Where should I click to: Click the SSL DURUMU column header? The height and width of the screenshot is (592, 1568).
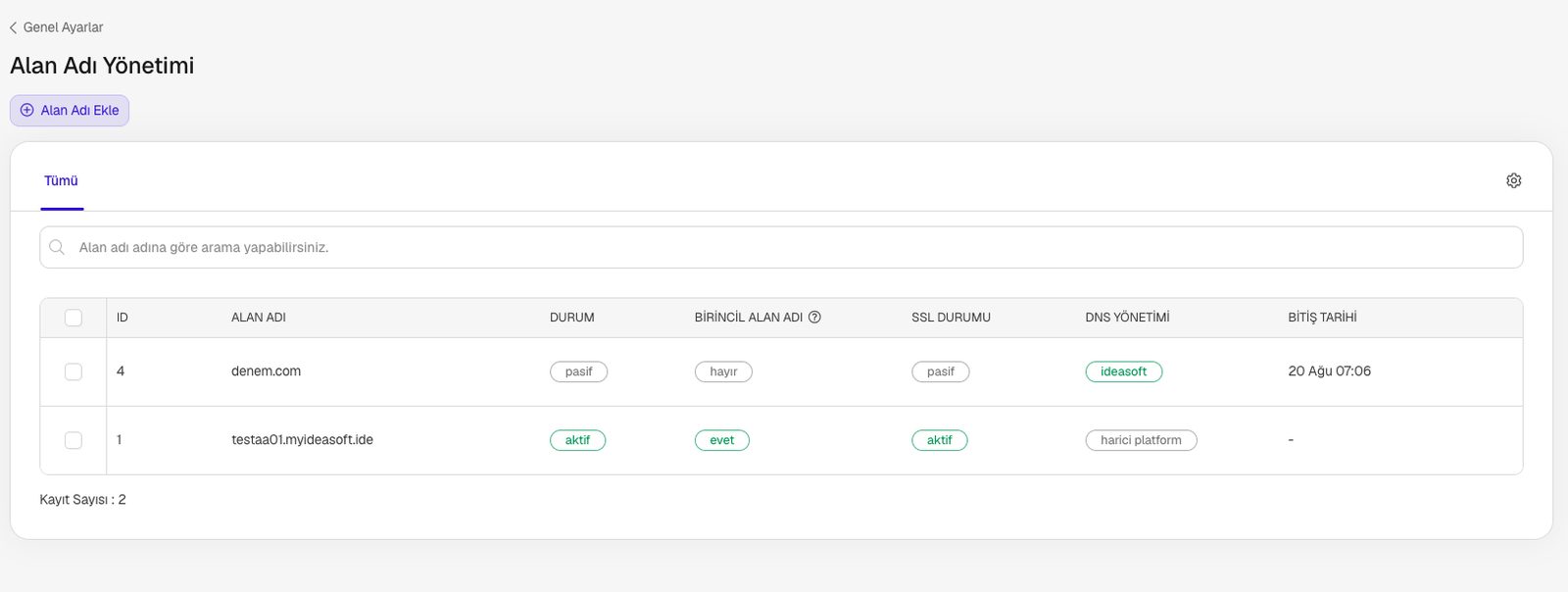tap(951, 318)
